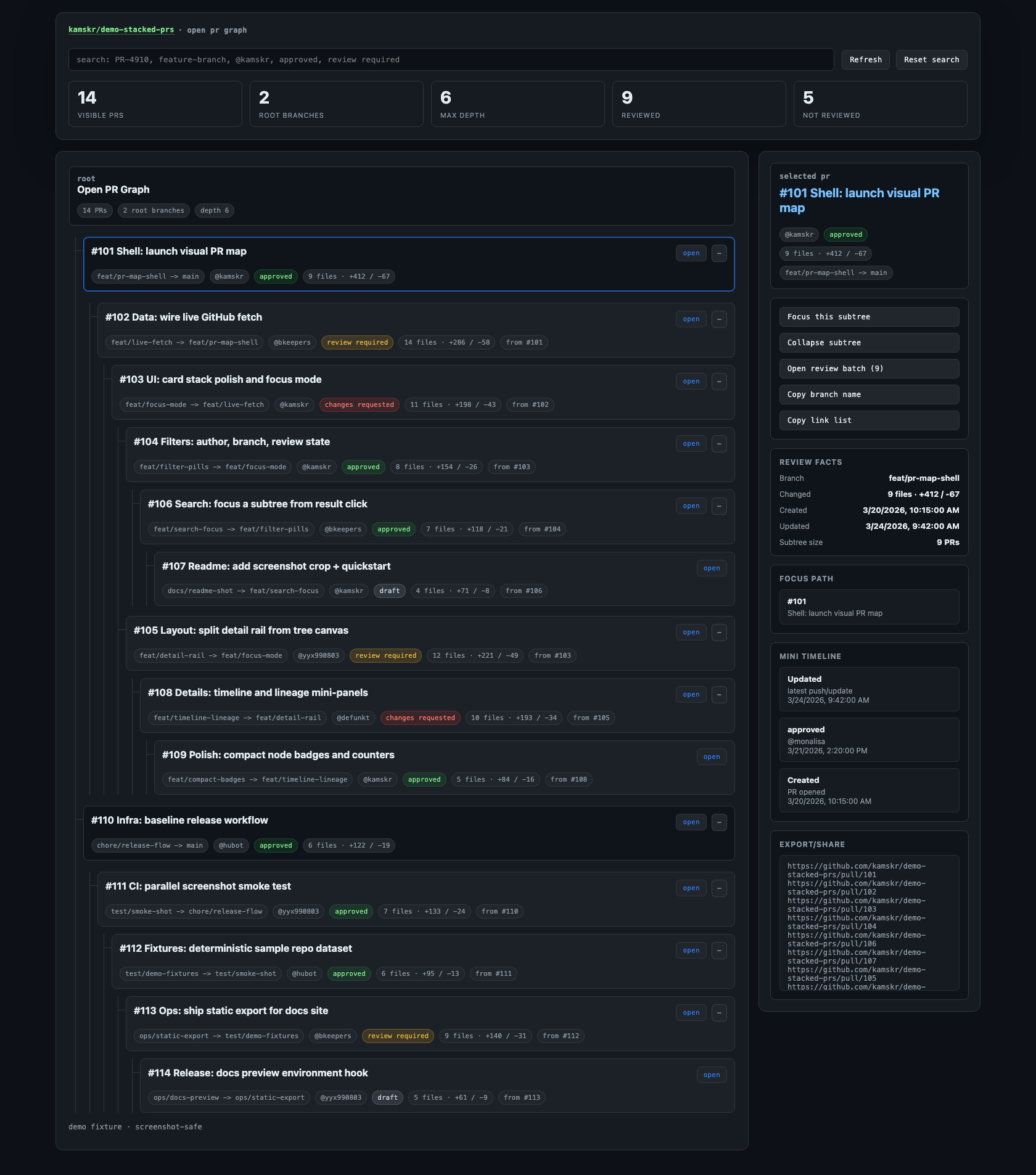Copy branch name for selected PR

(x=869, y=394)
